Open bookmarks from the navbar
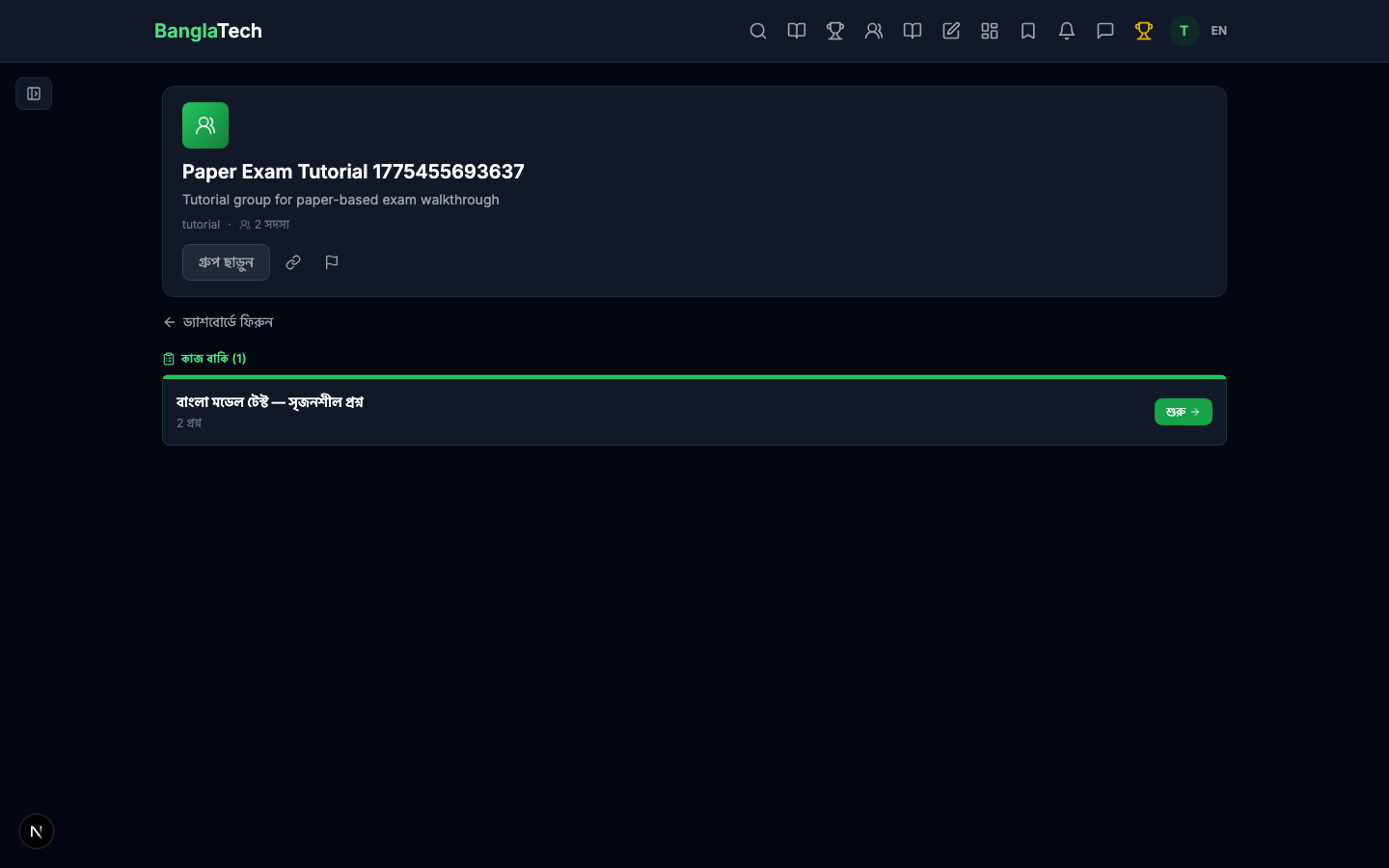 pyautogui.click(x=1028, y=31)
